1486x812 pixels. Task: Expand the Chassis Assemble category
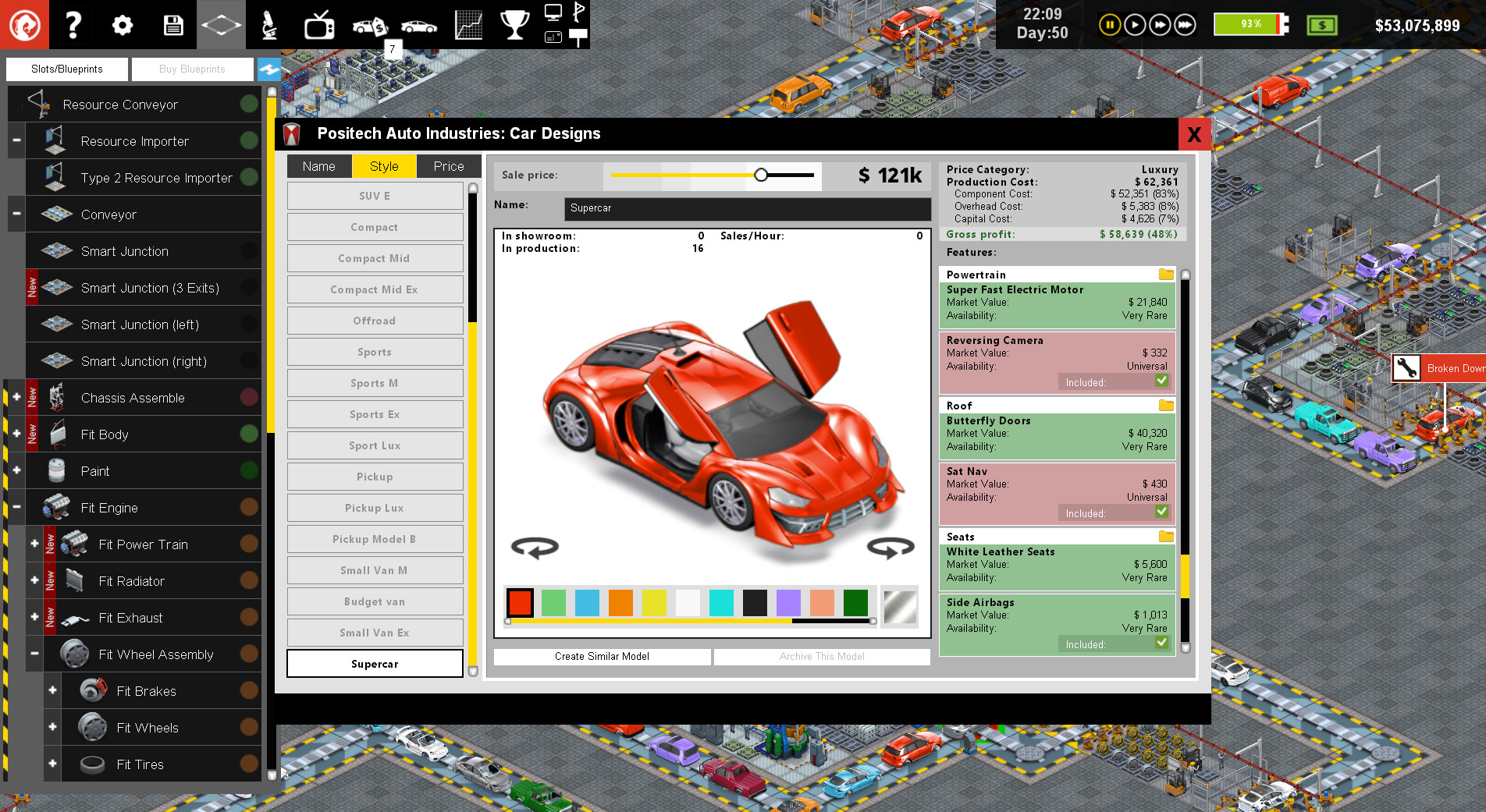pyautogui.click(x=16, y=398)
